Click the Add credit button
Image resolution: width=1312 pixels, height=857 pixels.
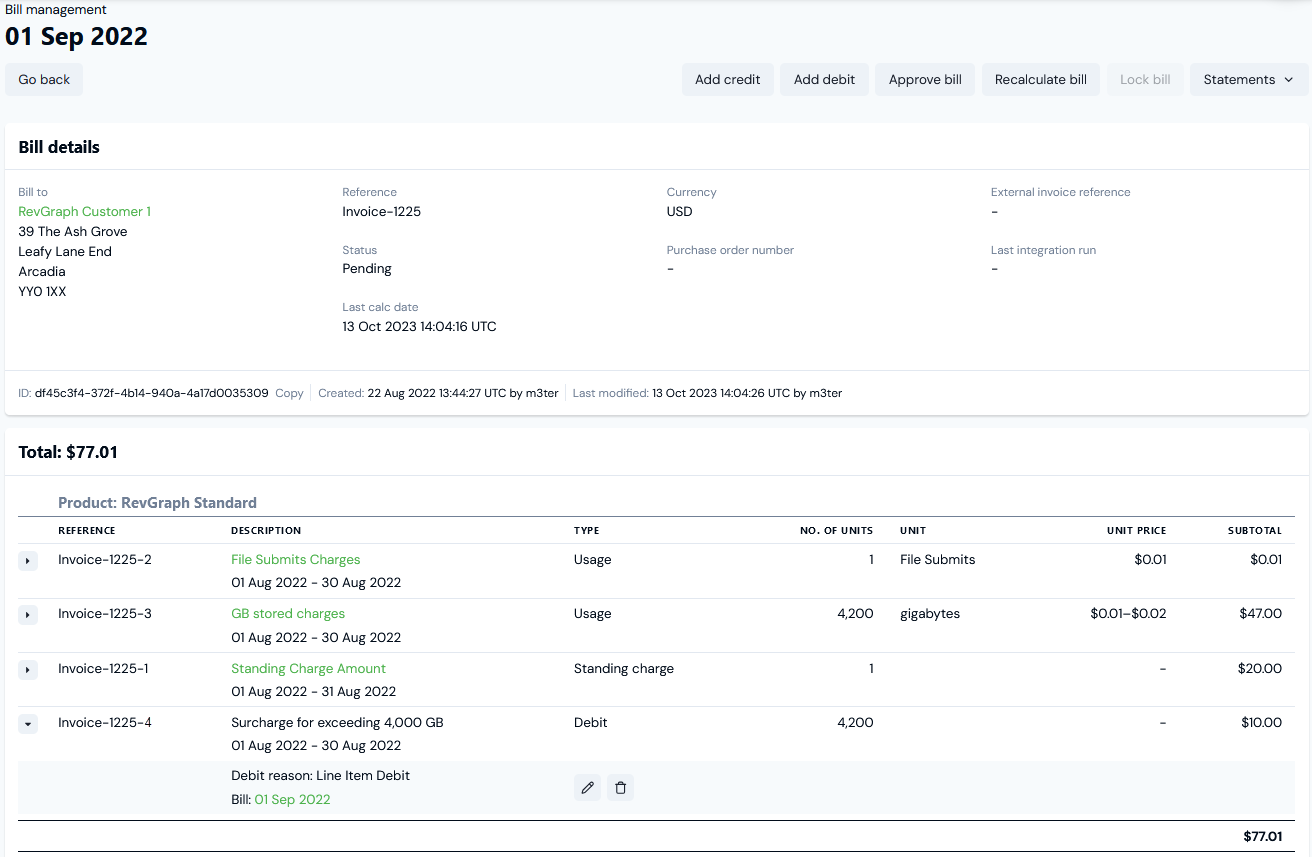pos(728,80)
